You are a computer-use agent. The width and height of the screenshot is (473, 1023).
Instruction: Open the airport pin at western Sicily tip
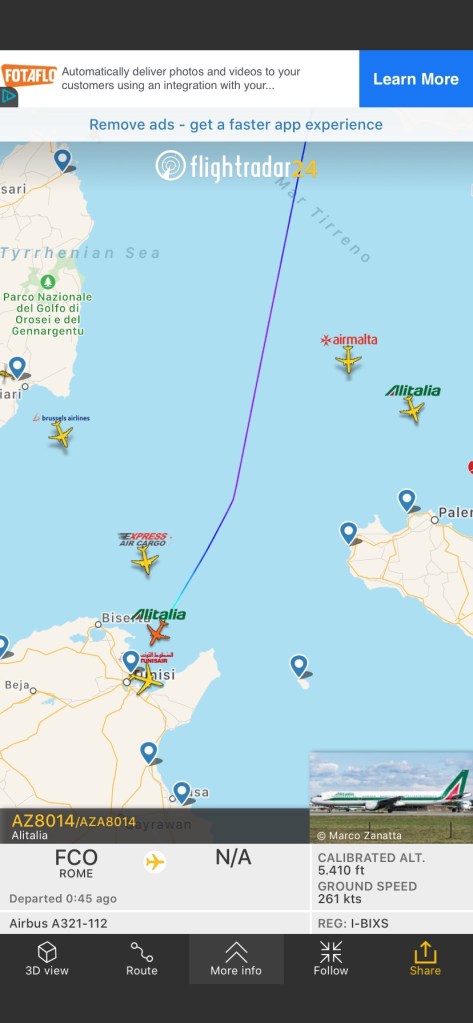(348, 533)
